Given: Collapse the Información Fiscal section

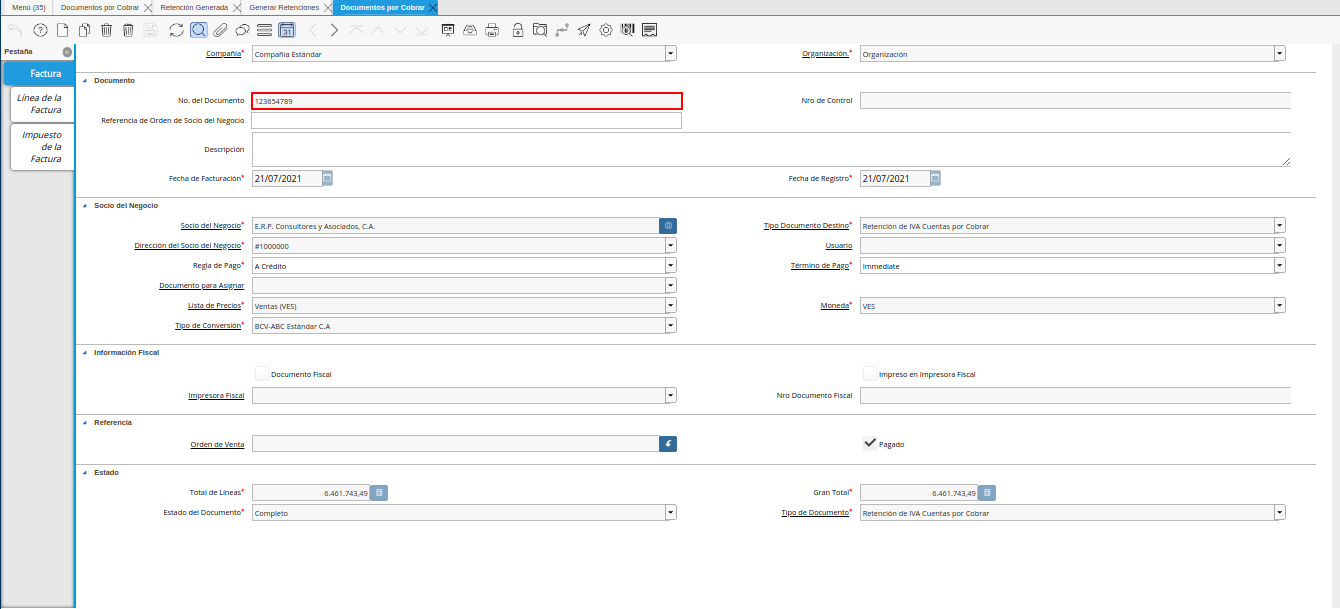Looking at the screenshot, I should coord(85,352).
